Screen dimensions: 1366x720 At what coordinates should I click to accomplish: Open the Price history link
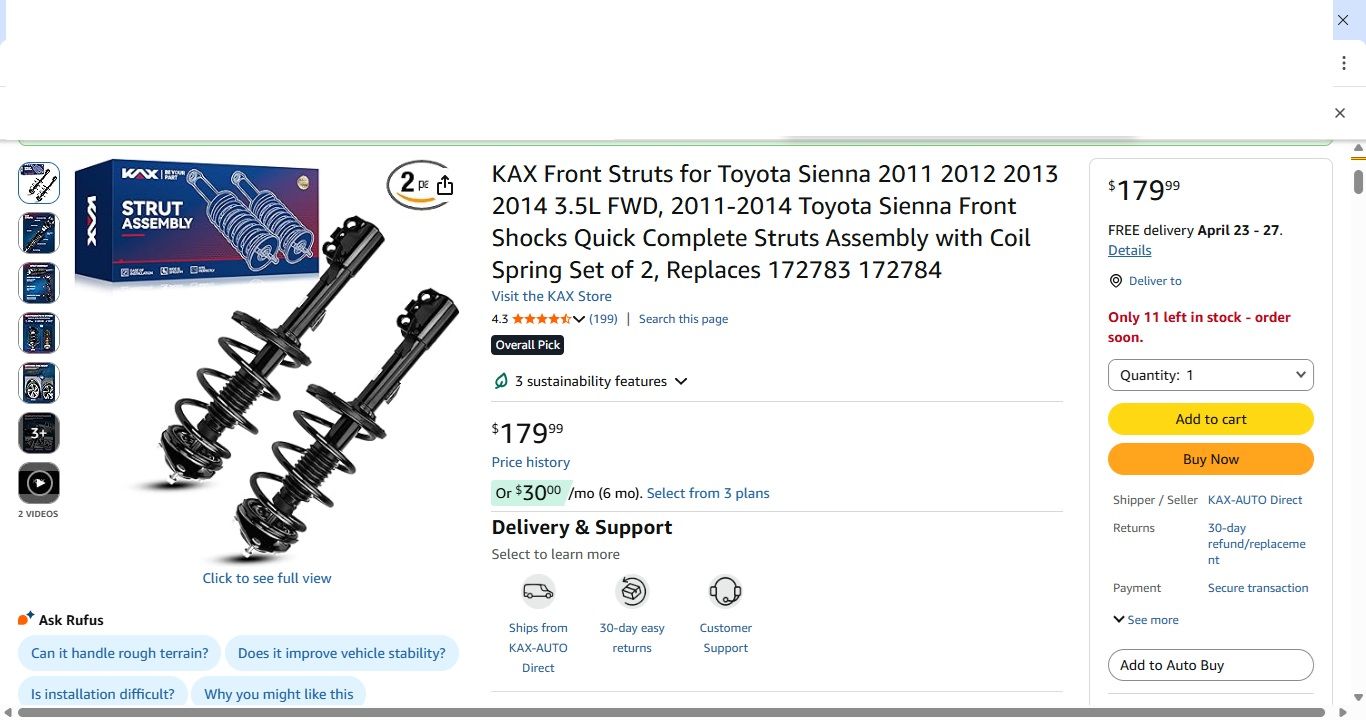pos(530,462)
